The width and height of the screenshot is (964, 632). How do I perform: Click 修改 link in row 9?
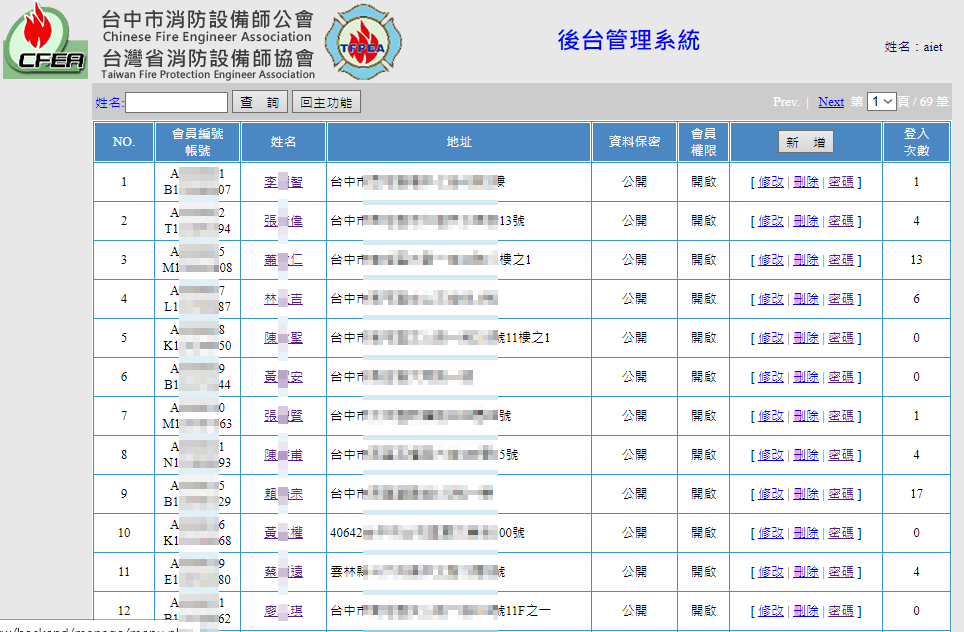[x=771, y=494]
